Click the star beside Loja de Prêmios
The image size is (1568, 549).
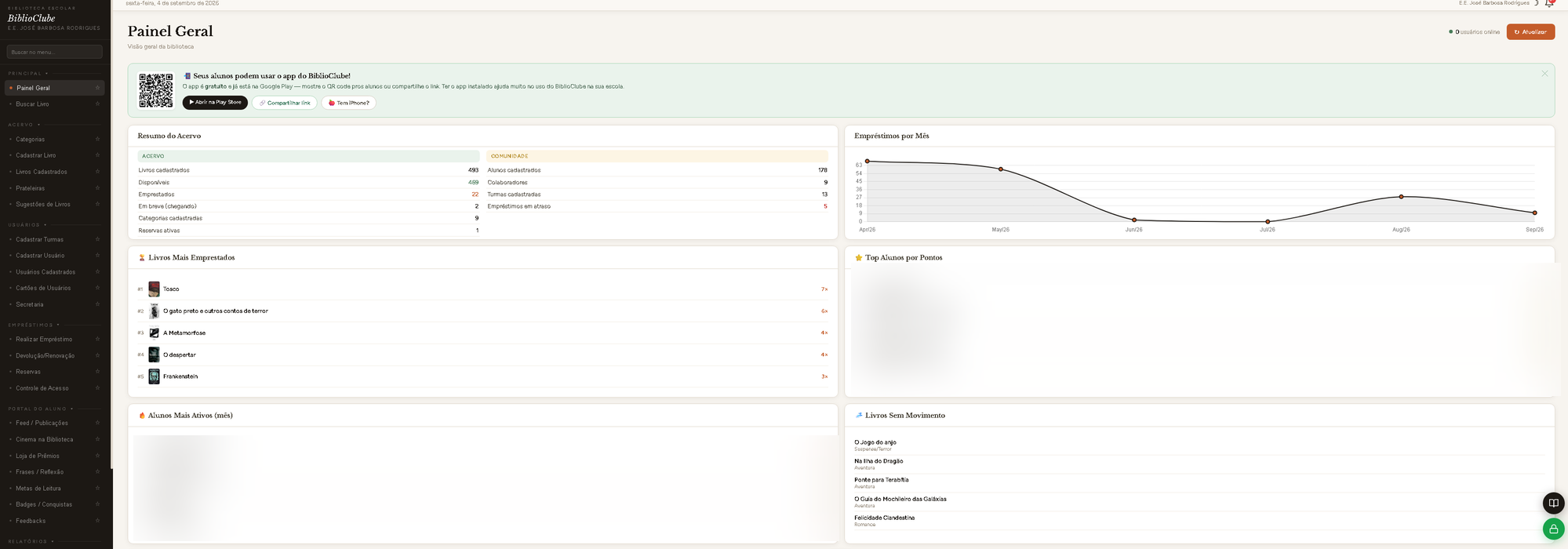[x=97, y=456]
